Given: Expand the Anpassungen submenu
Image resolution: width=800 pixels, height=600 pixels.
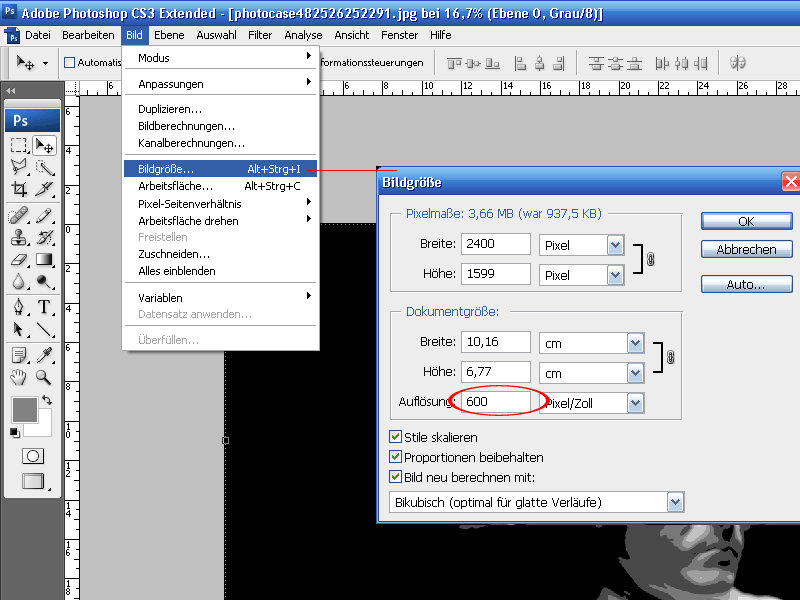Looking at the screenshot, I should (221, 84).
